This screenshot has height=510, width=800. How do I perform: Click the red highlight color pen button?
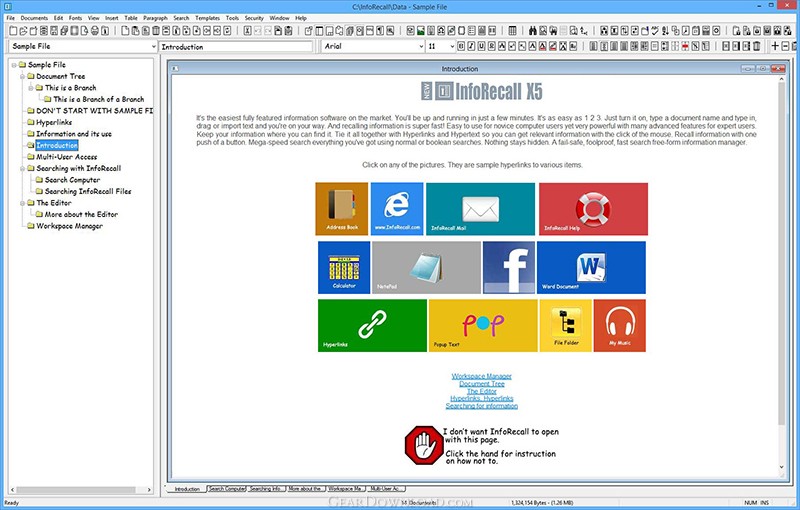[553, 46]
